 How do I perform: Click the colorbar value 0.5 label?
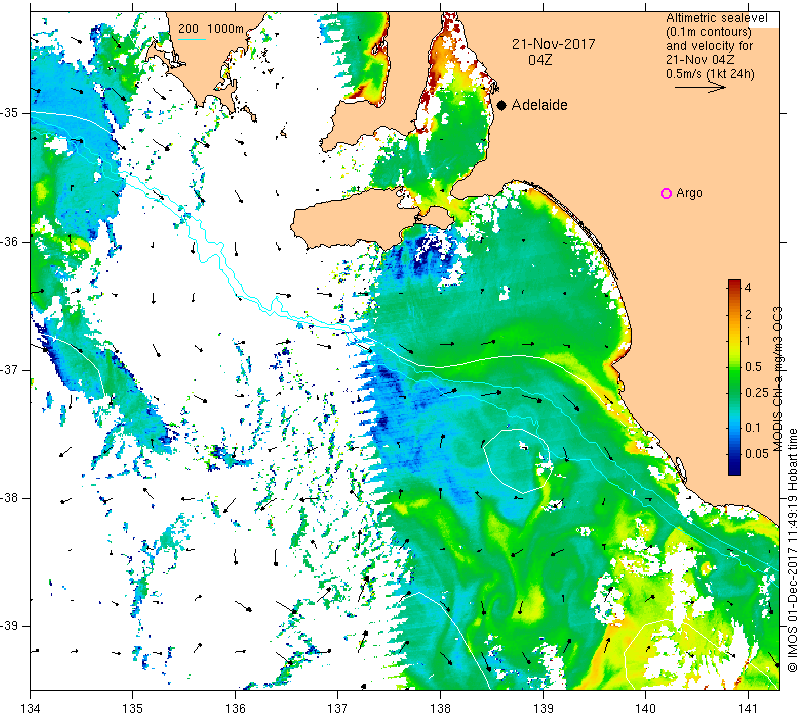[x=754, y=366]
